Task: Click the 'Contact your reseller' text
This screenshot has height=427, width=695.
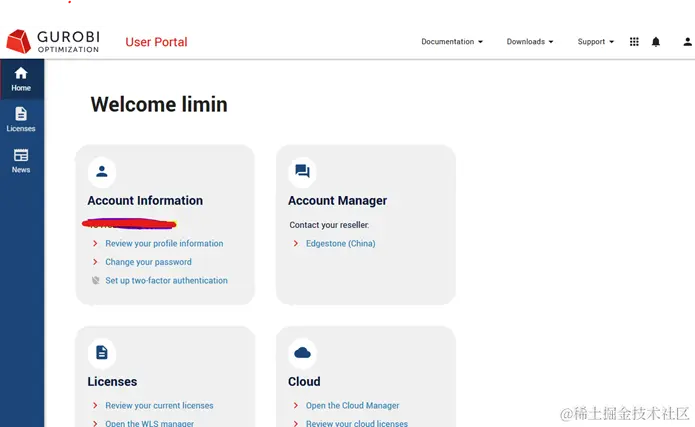Action: pos(329,225)
